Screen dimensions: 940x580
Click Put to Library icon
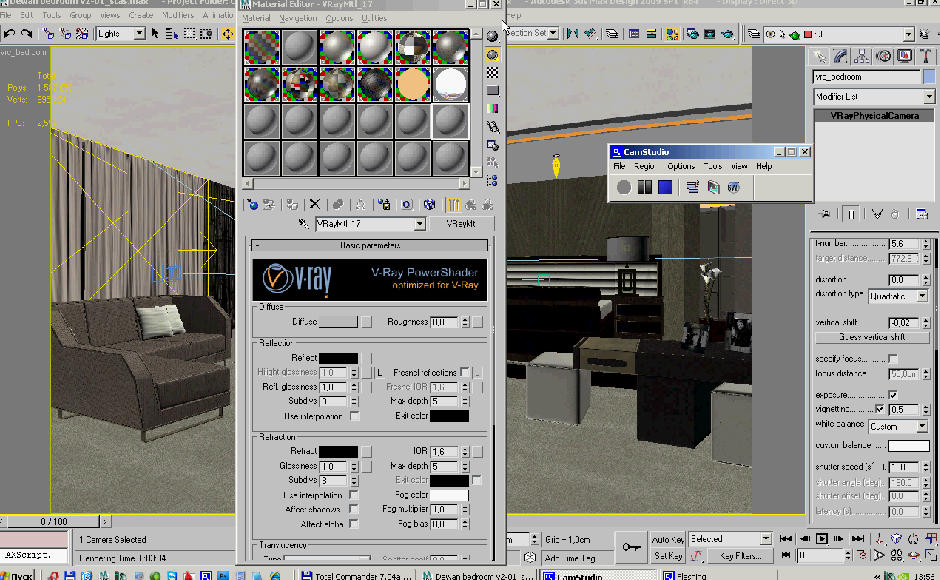tap(384, 205)
